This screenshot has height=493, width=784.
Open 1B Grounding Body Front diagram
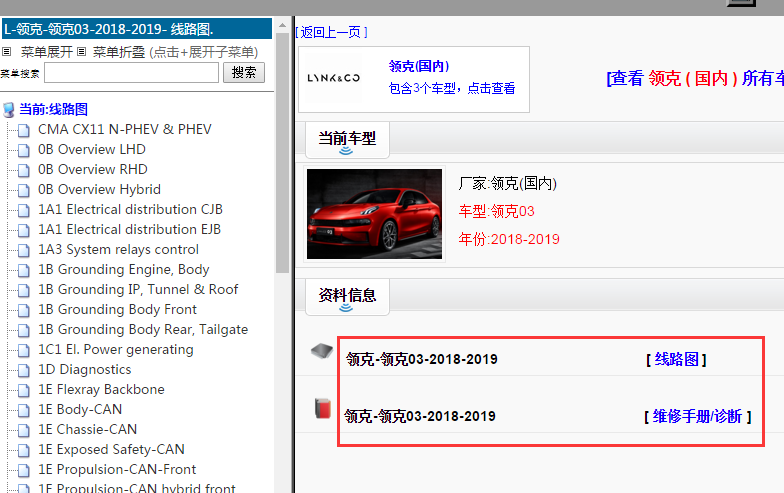(118, 310)
